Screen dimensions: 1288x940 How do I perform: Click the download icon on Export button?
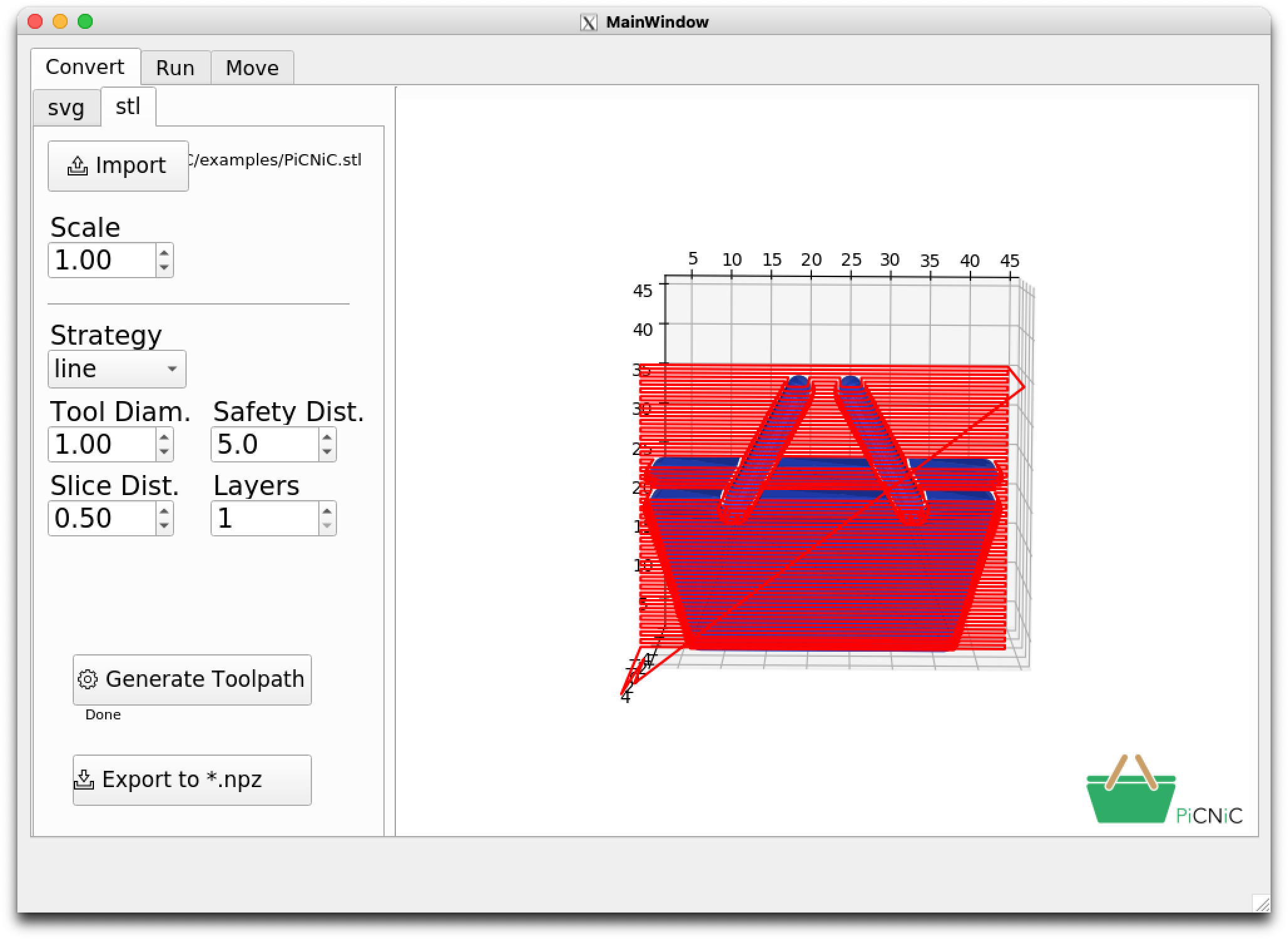pos(84,780)
